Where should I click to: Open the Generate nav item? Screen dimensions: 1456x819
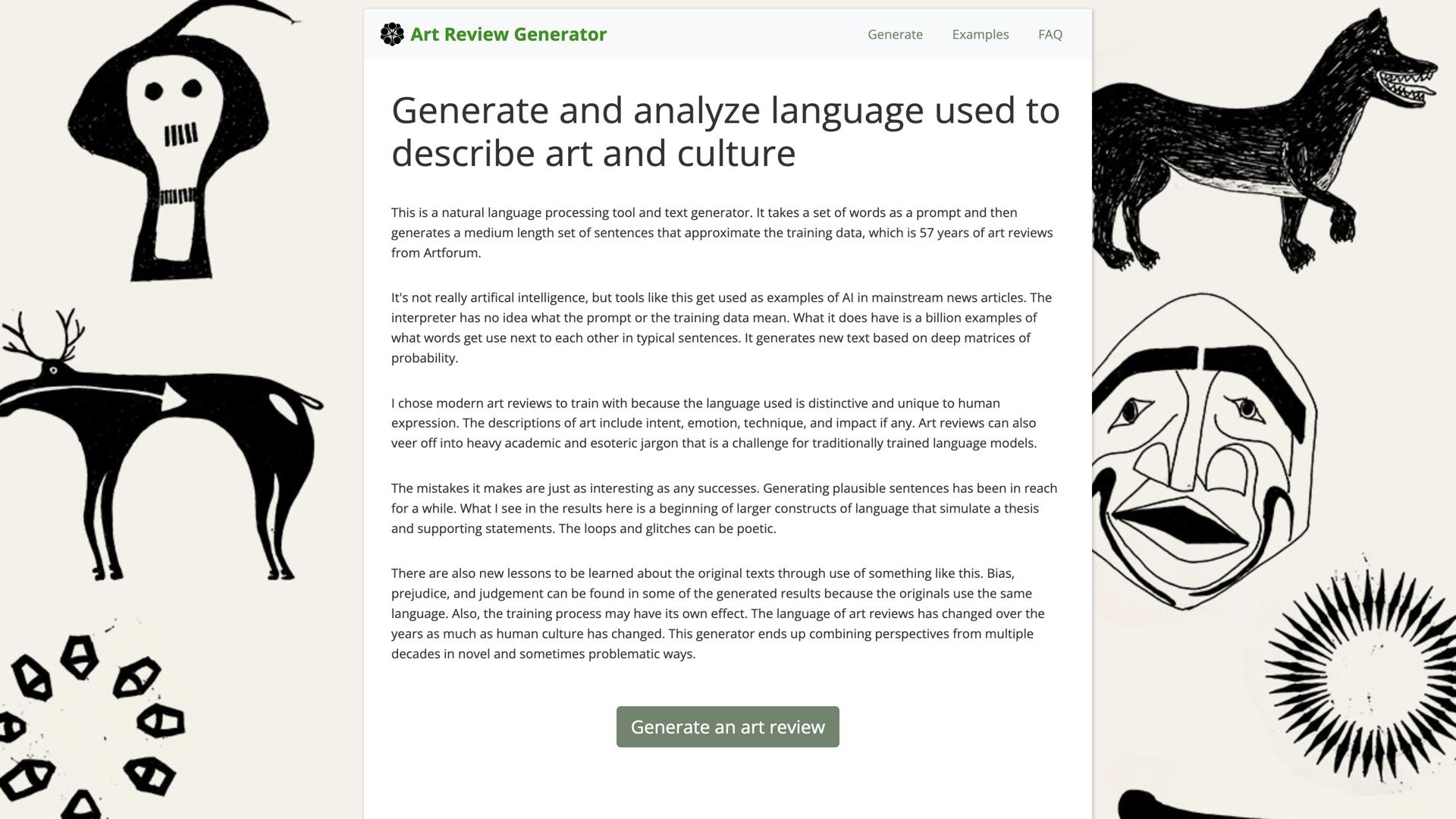[x=896, y=34]
